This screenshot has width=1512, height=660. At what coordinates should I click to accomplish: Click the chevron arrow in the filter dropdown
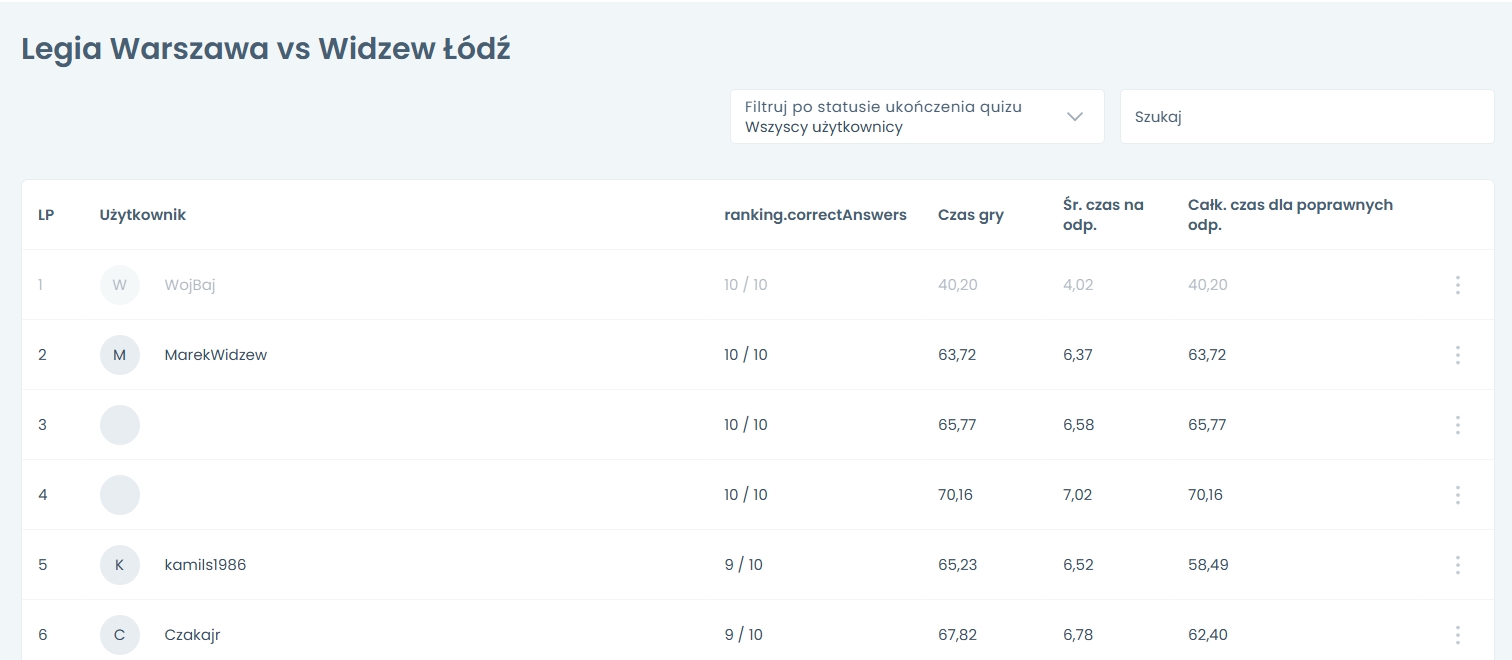click(1075, 117)
